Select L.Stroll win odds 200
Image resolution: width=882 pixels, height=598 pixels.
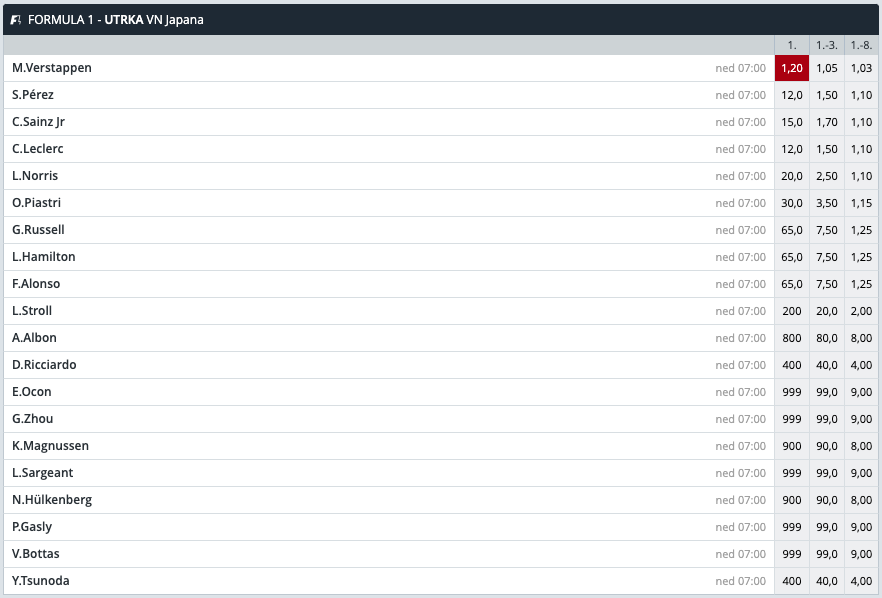coord(792,311)
